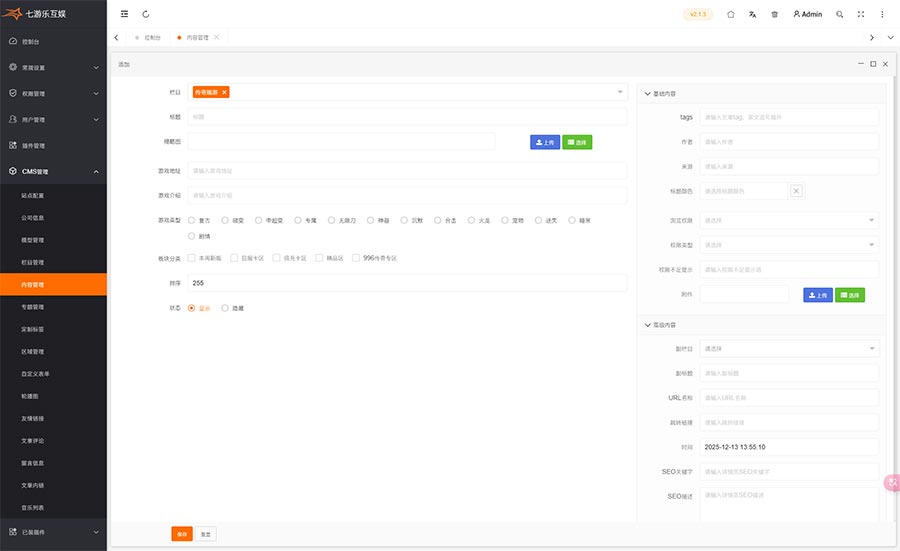Open the three-dot more menu
Viewport: 900px width, 551px height.
point(882,14)
